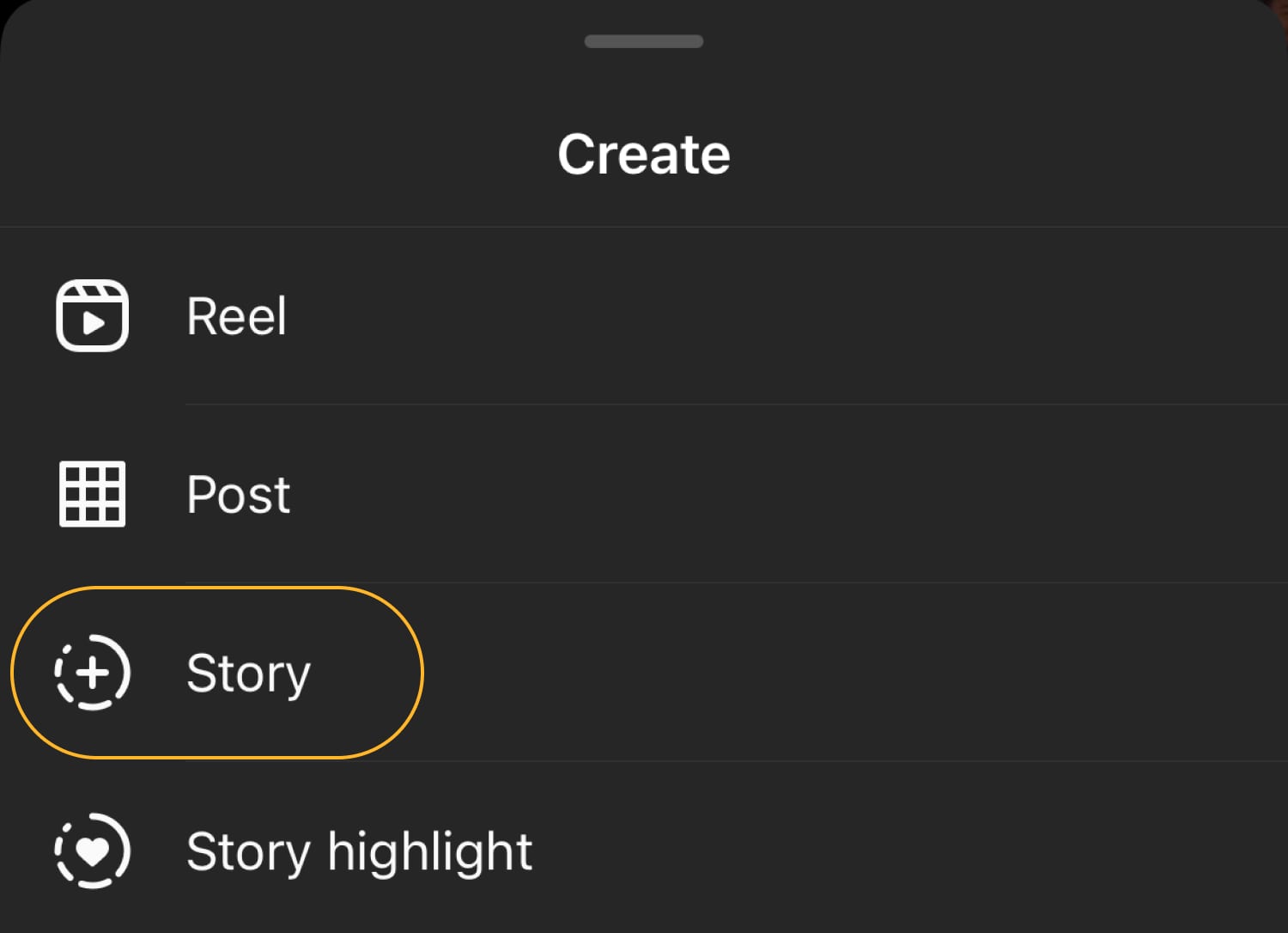Click the dashed circle around the Story icon
1288x933 pixels.
(90, 673)
